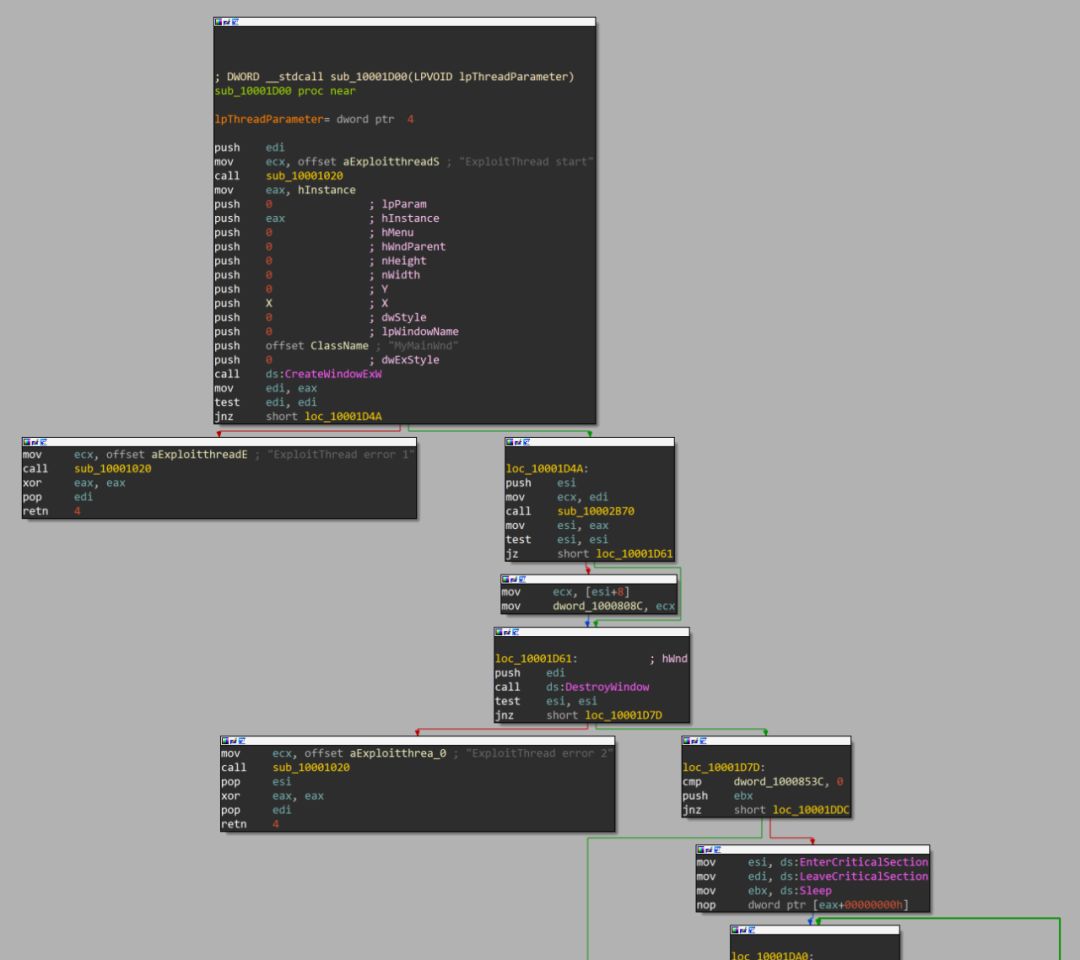Screen dimensions: 1080x960
Task: Click sub_10002B70 call target
Action: click(x=595, y=511)
